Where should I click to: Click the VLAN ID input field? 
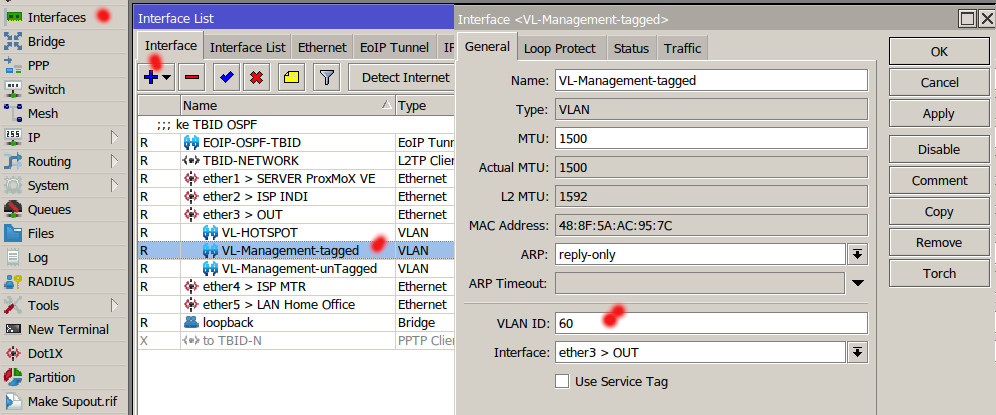711,323
